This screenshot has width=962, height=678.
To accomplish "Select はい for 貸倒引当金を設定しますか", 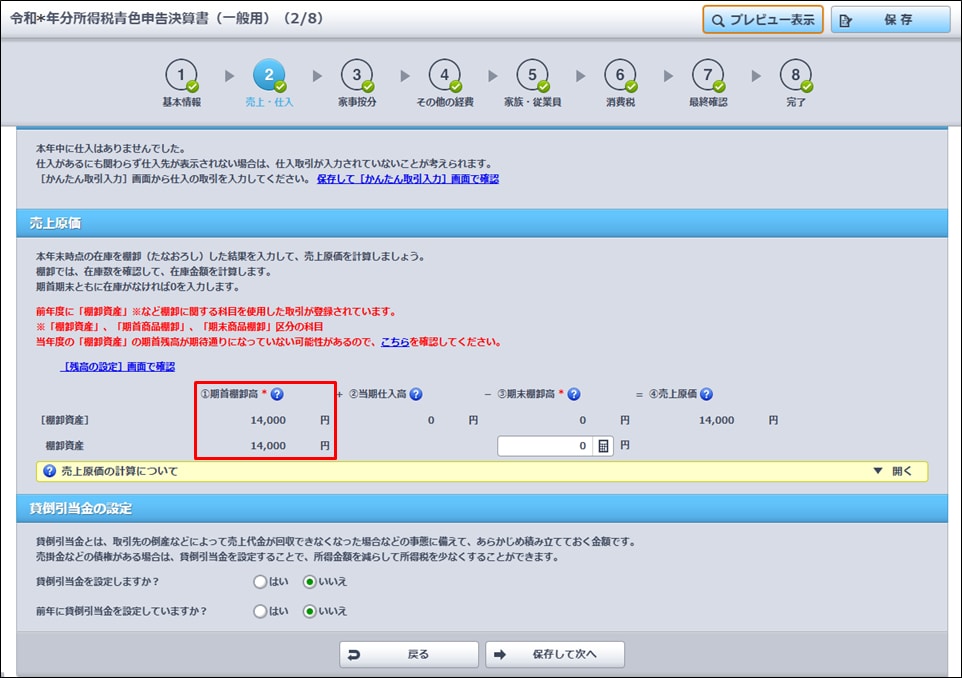I will click(261, 581).
